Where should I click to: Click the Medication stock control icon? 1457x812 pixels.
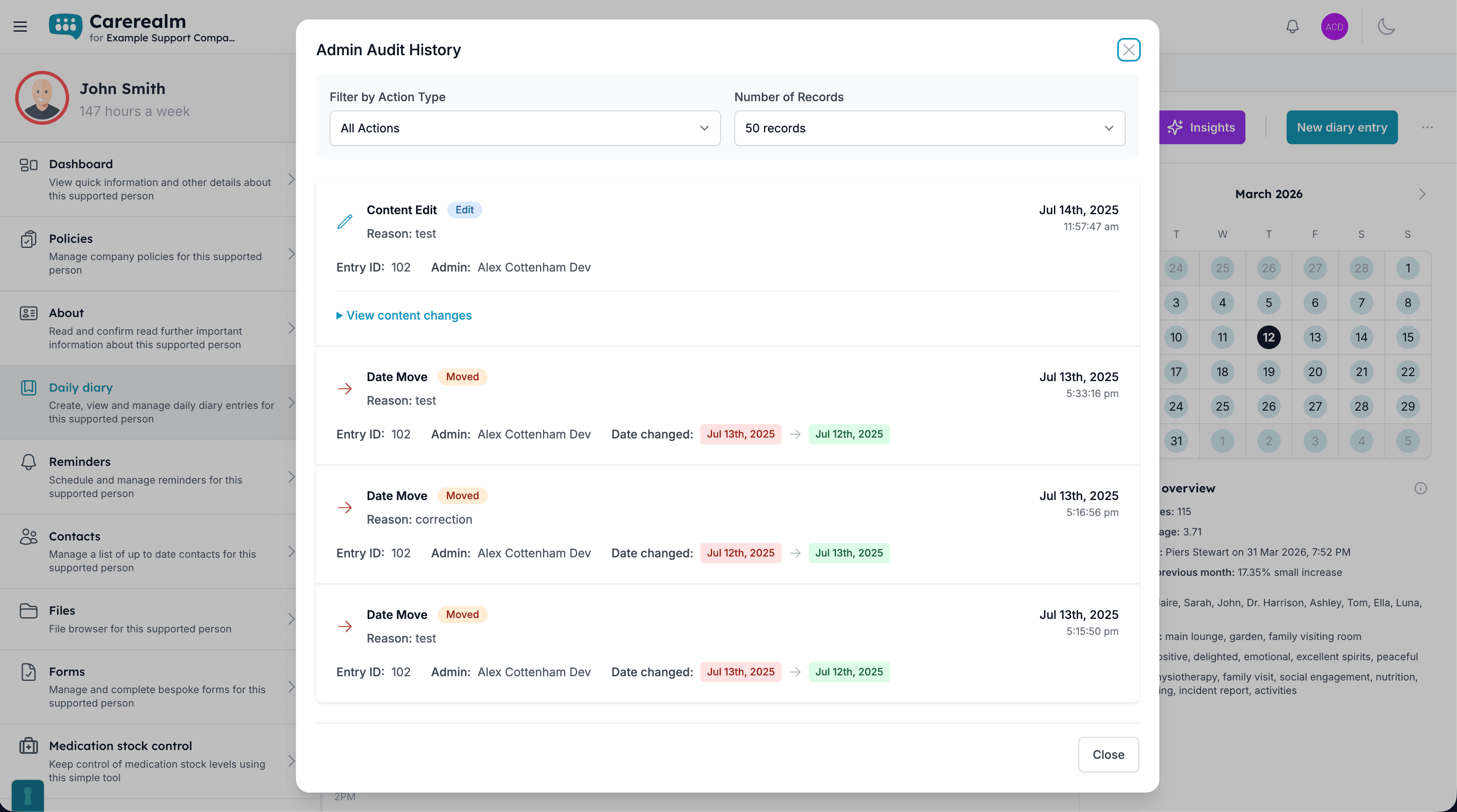click(x=28, y=746)
